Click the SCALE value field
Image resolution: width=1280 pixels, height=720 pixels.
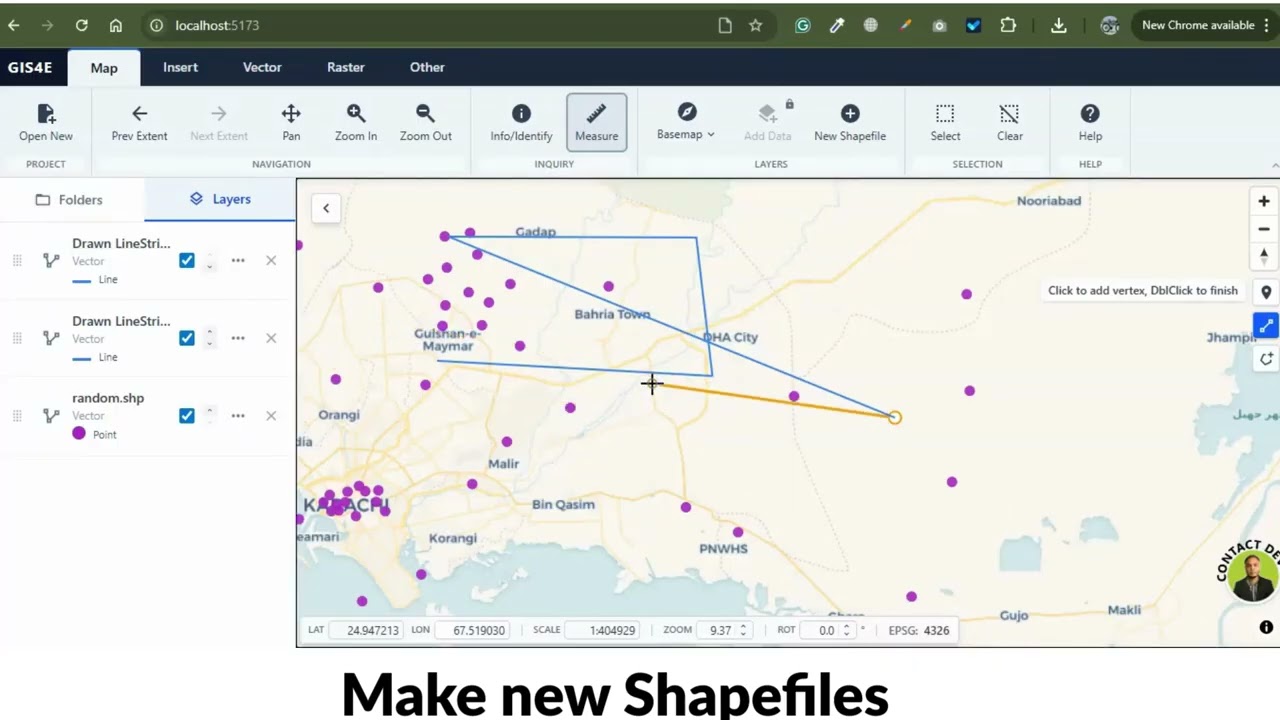(x=602, y=630)
